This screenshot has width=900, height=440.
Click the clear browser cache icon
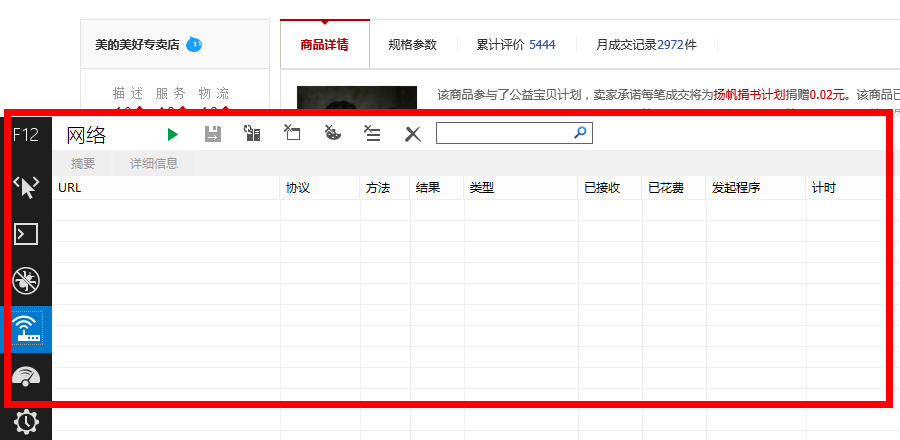point(292,134)
